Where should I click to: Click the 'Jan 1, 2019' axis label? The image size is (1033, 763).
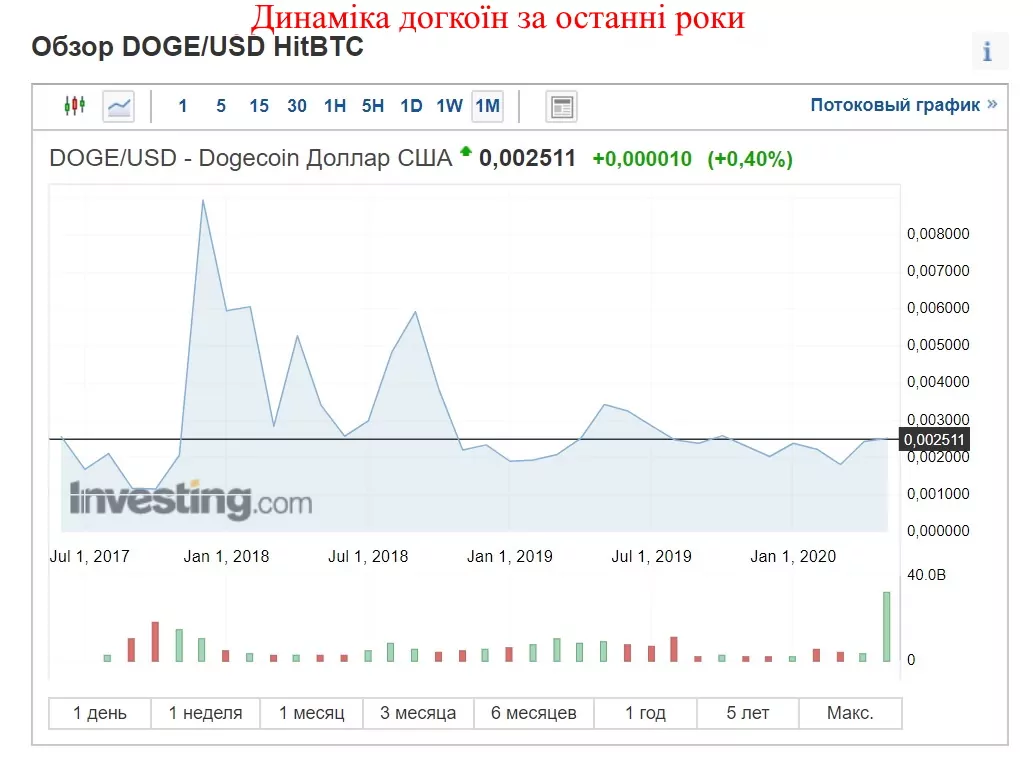pos(510,556)
